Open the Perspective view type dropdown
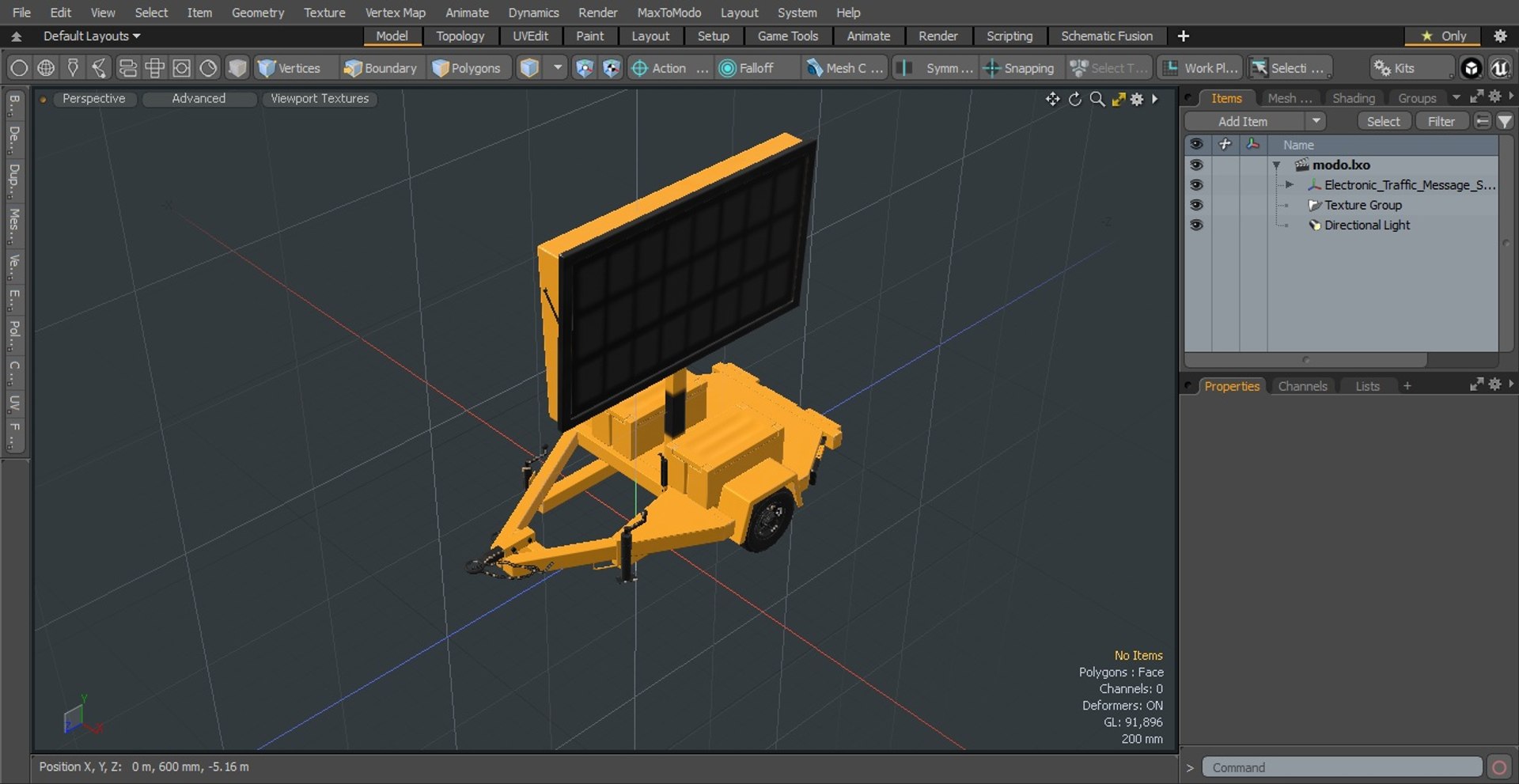Viewport: 1519px width, 784px height. (x=93, y=99)
